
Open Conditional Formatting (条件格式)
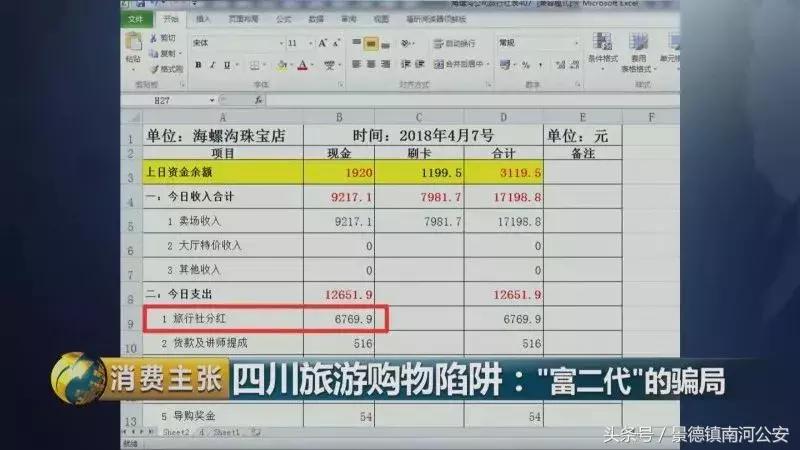click(603, 52)
